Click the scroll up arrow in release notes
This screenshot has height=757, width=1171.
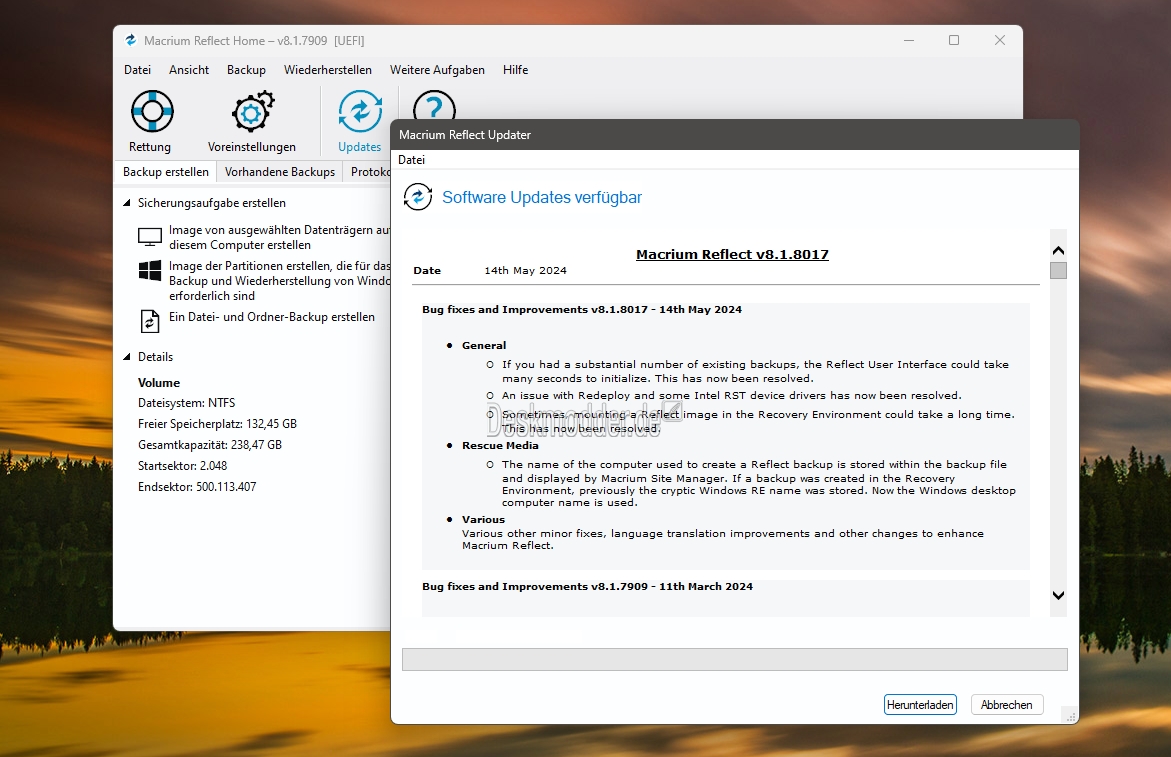[1058, 250]
